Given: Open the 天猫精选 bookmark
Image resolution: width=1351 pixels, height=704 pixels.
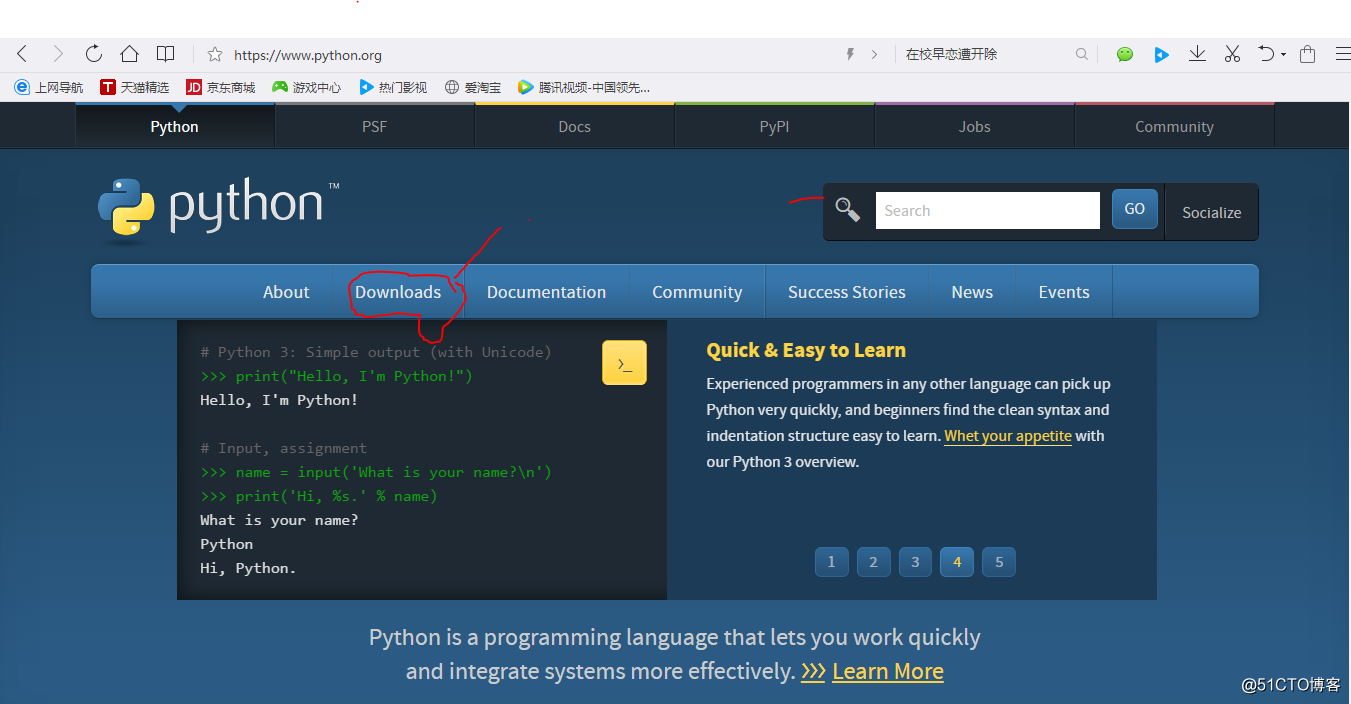Looking at the screenshot, I should [134, 87].
